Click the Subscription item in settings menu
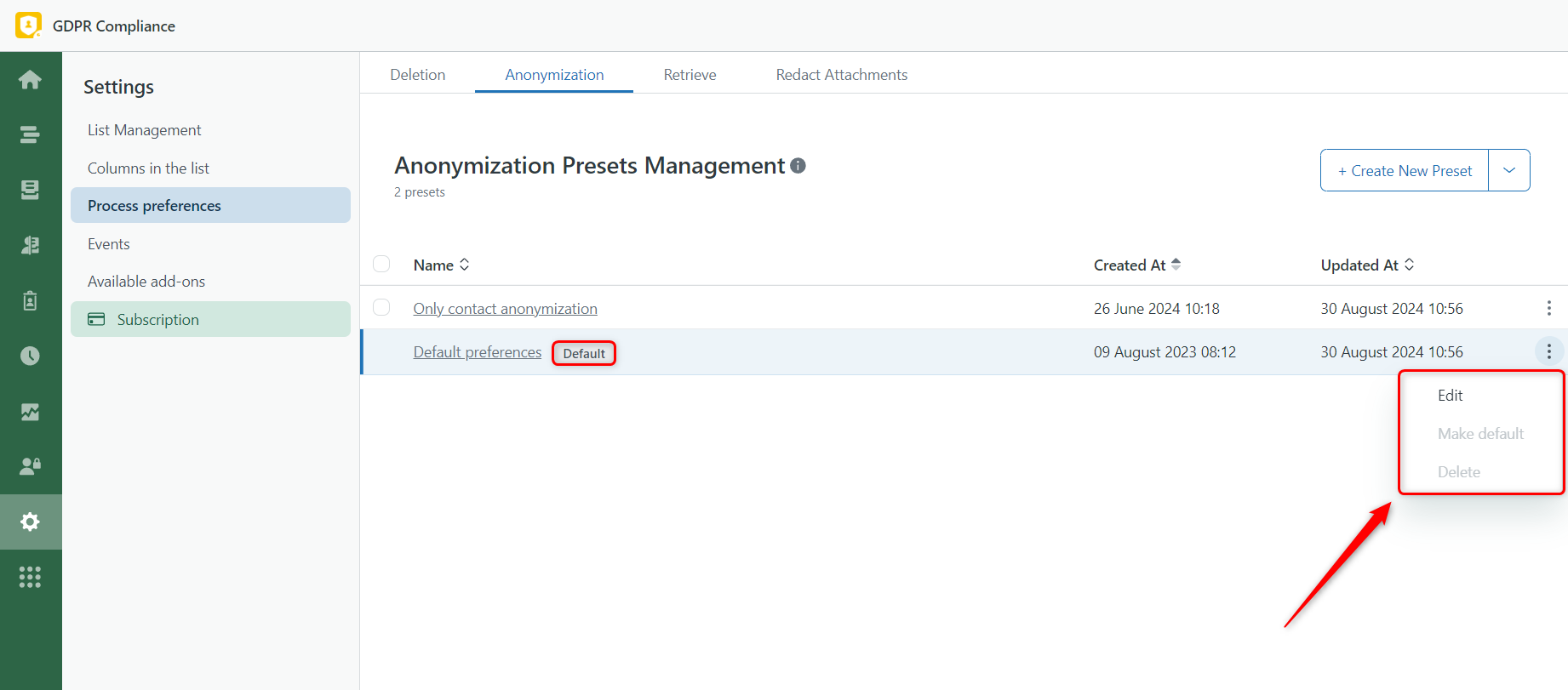This screenshot has height=690, width=1568. tap(210, 319)
